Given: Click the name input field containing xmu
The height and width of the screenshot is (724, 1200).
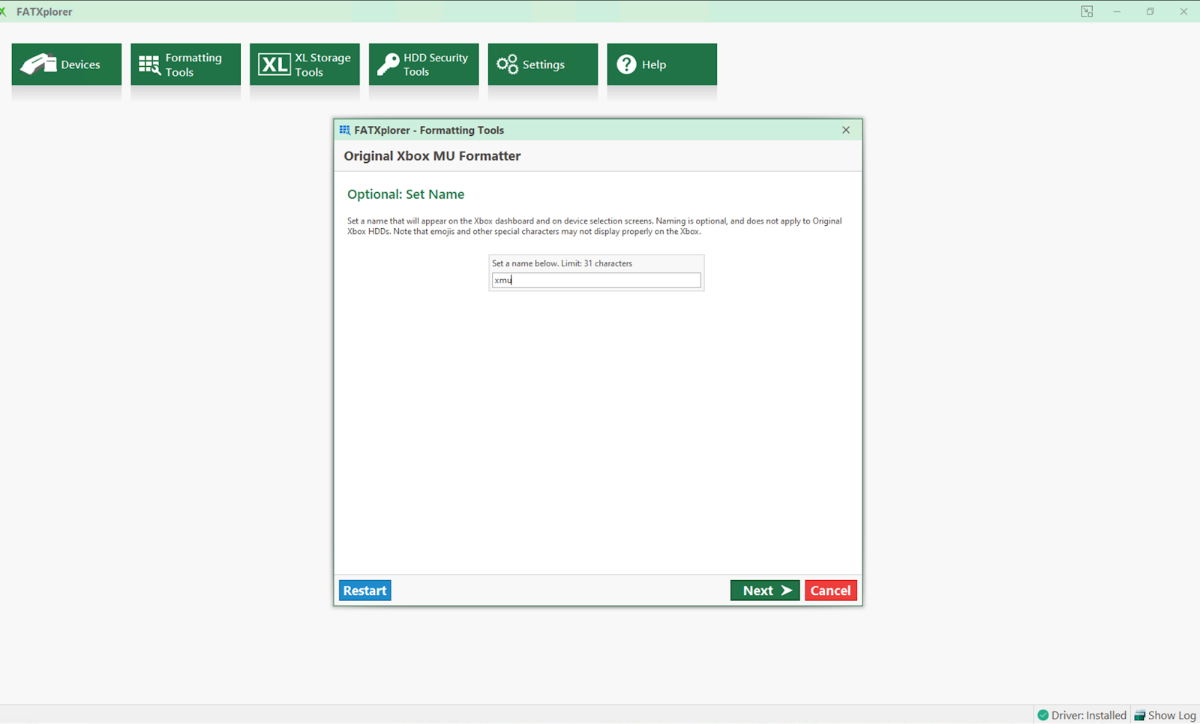Looking at the screenshot, I should point(596,281).
